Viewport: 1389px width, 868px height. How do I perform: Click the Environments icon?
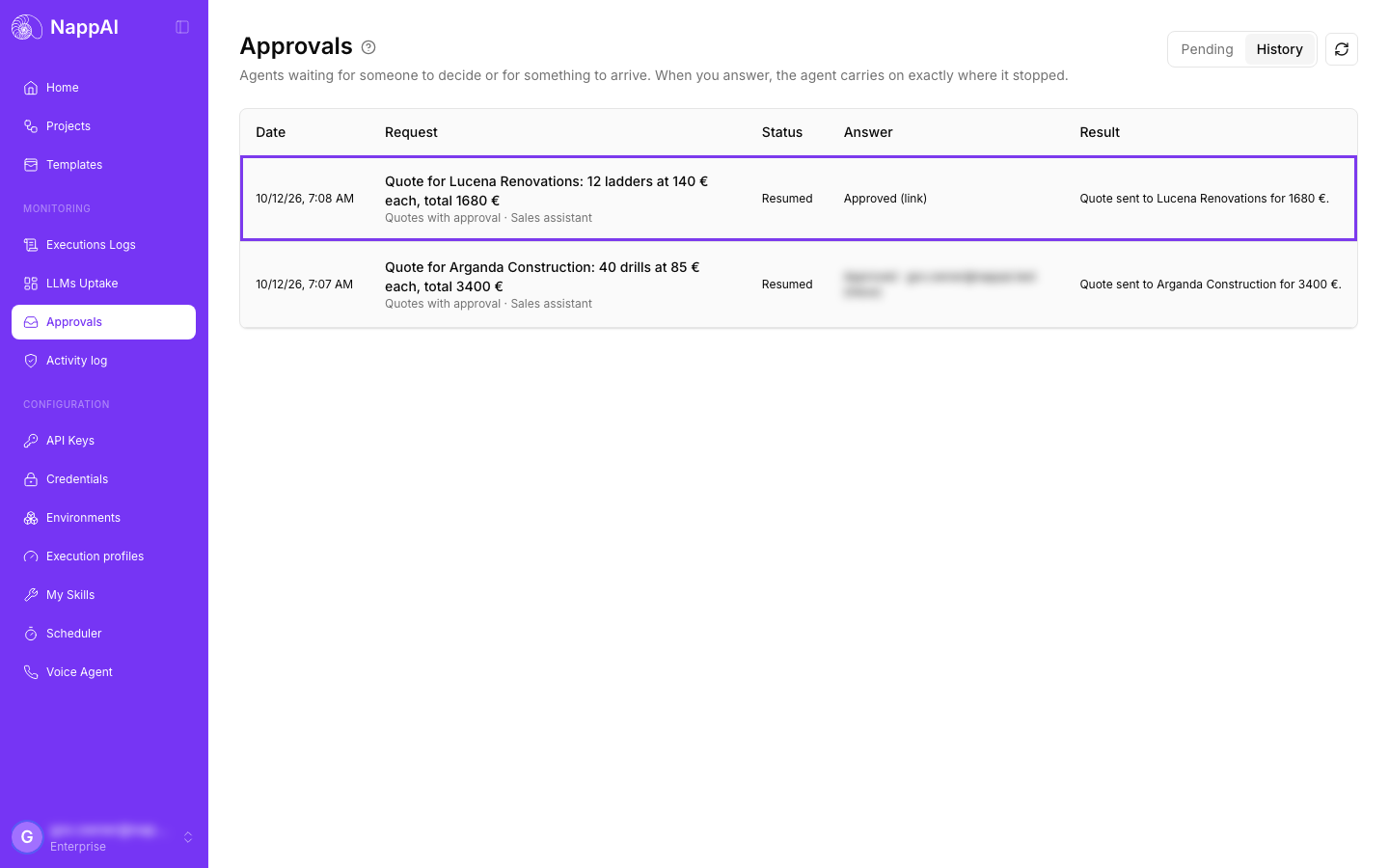pos(31,518)
